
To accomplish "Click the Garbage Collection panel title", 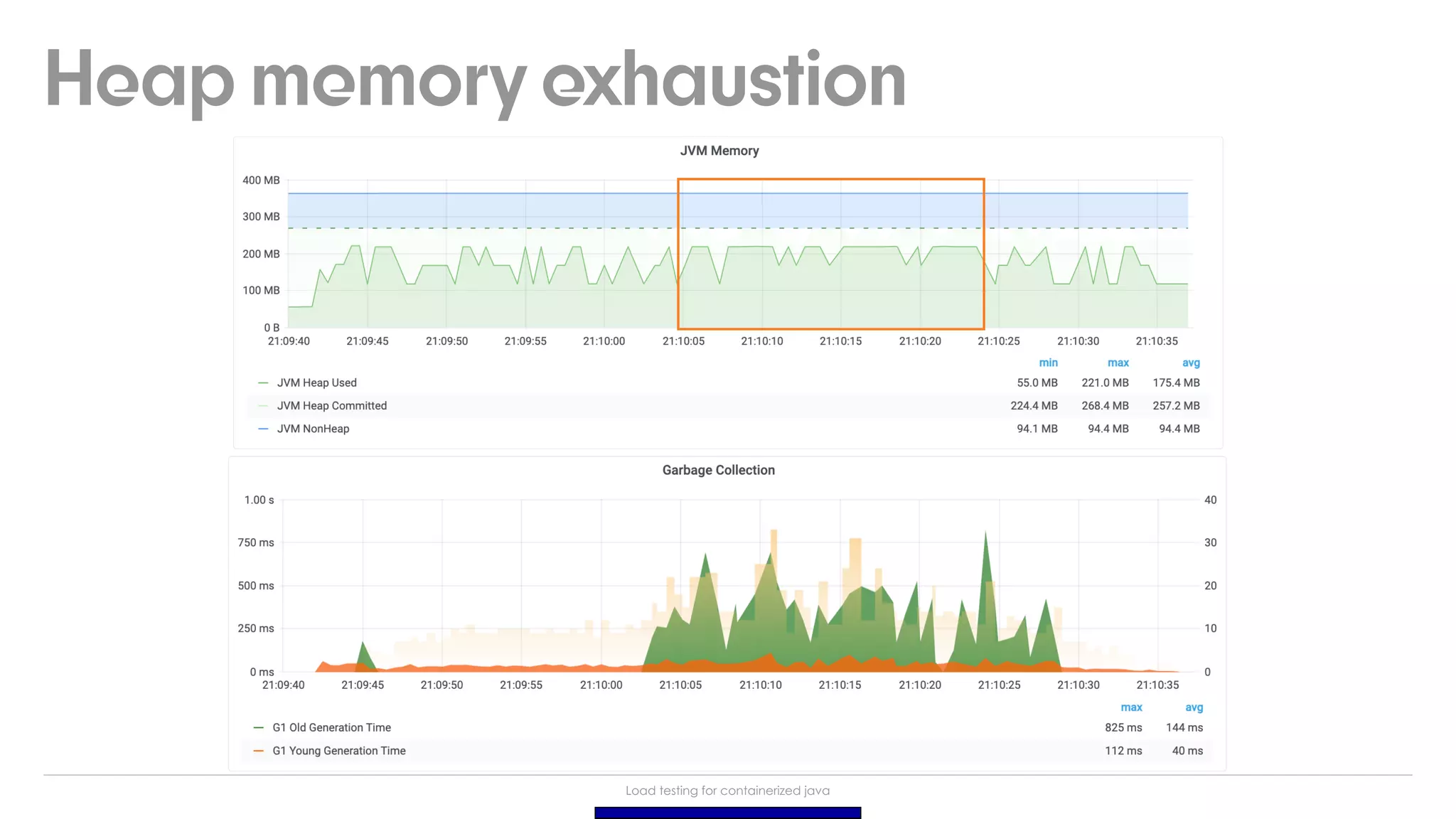I will (718, 470).
